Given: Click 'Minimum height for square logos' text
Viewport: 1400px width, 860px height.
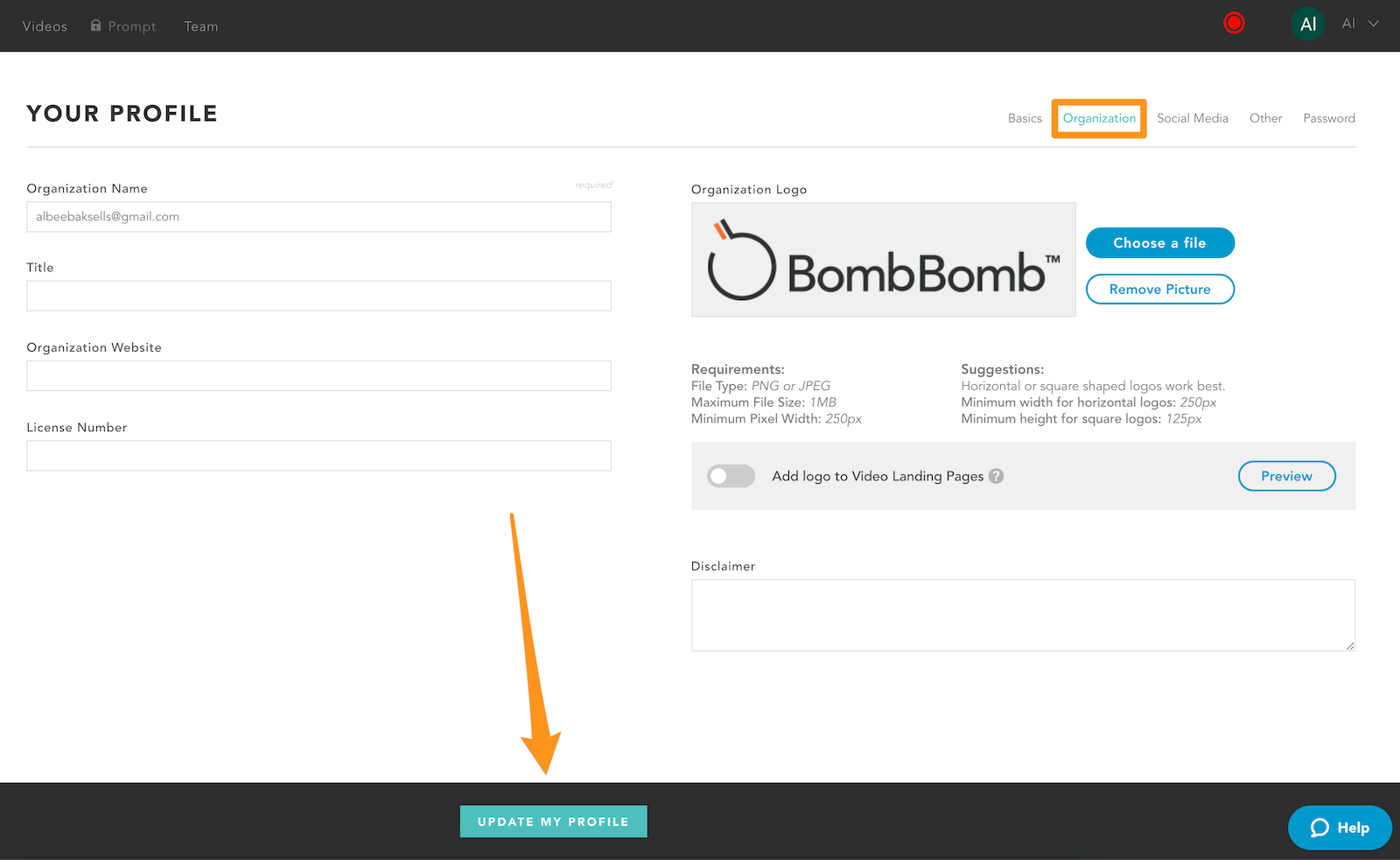Looking at the screenshot, I should (1081, 419).
